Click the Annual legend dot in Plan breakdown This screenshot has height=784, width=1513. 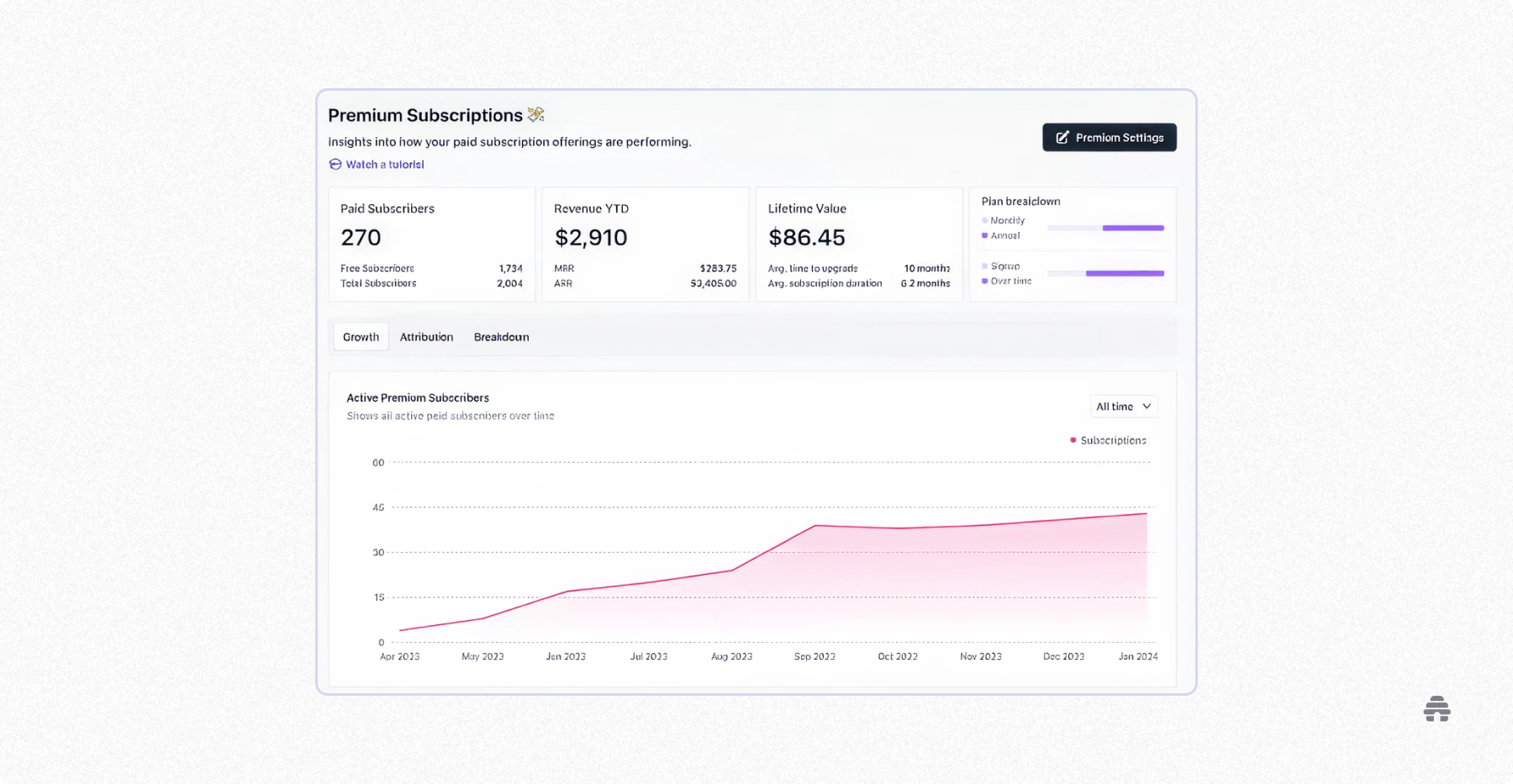(985, 235)
